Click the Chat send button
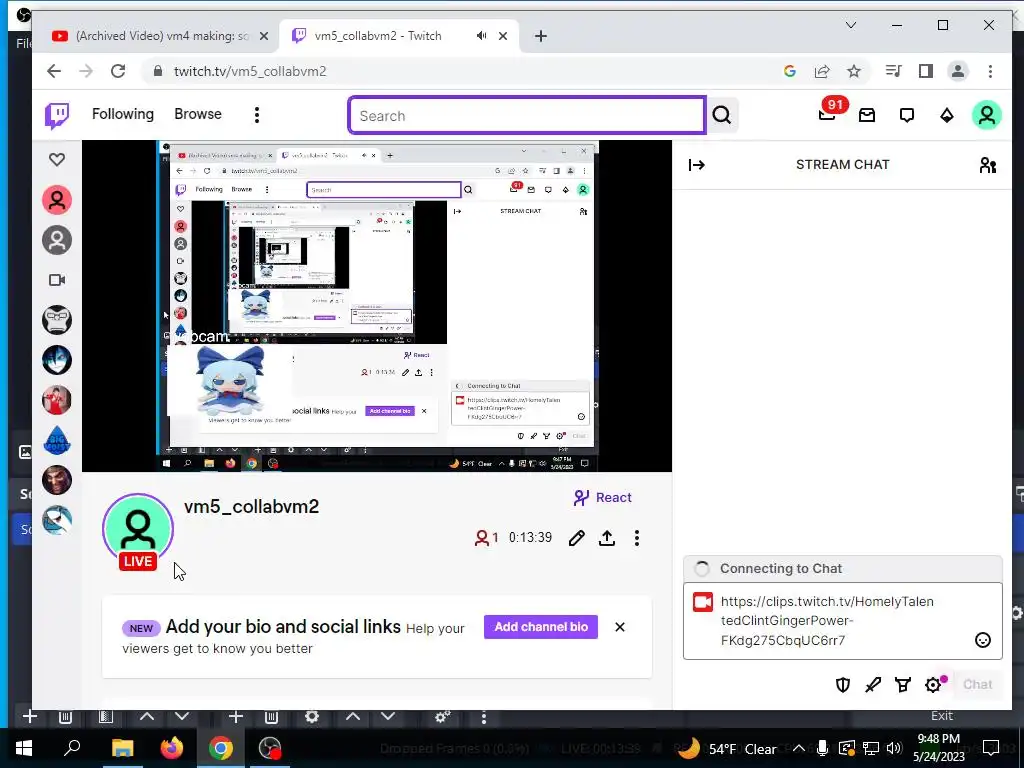 tap(977, 684)
